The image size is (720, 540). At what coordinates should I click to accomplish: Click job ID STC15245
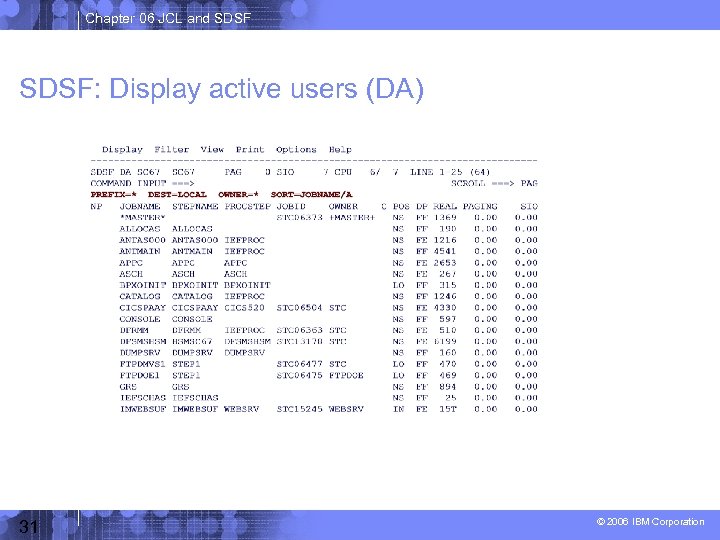[x=299, y=409]
